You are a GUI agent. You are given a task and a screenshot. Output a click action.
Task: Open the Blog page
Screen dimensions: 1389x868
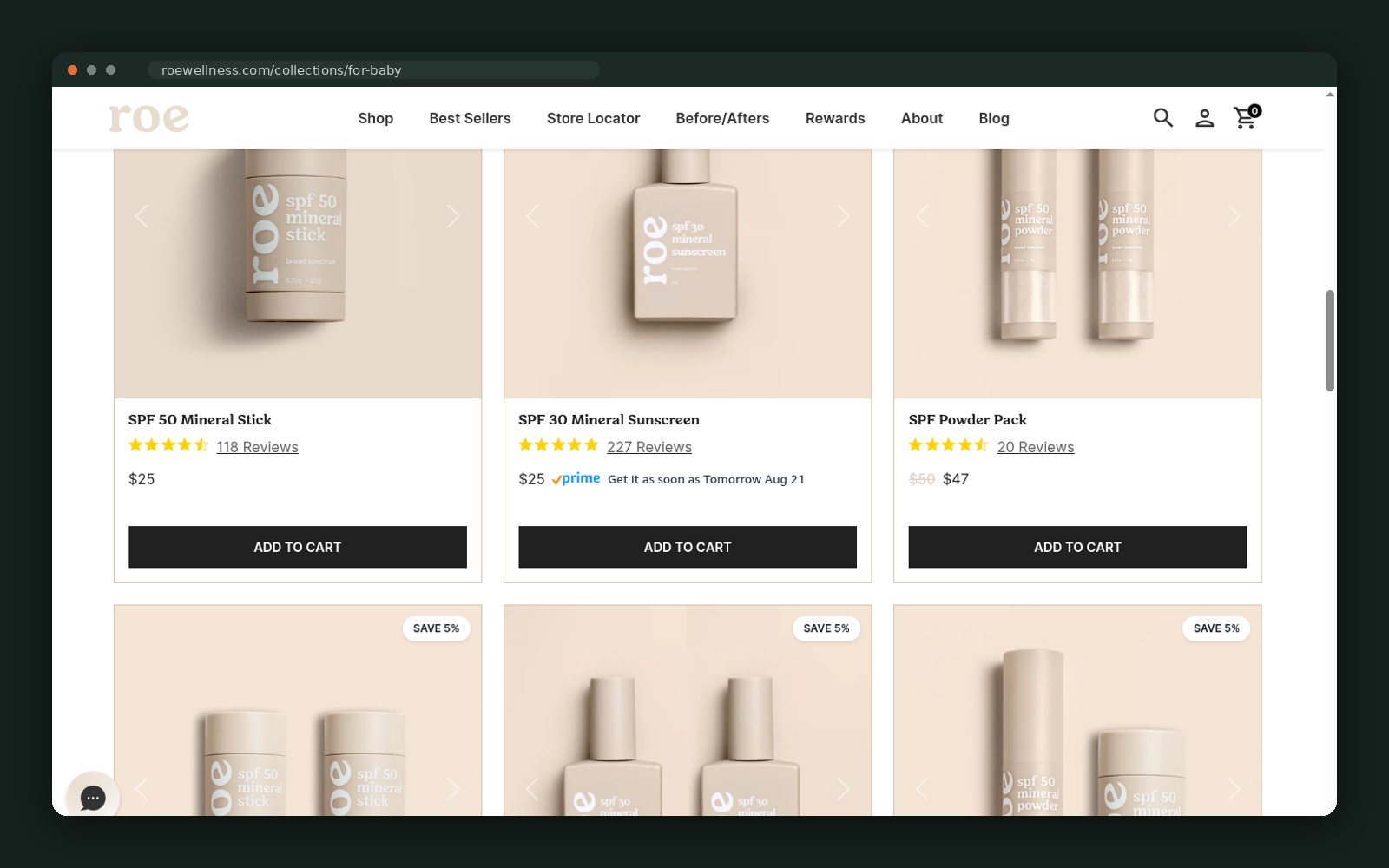(x=994, y=118)
